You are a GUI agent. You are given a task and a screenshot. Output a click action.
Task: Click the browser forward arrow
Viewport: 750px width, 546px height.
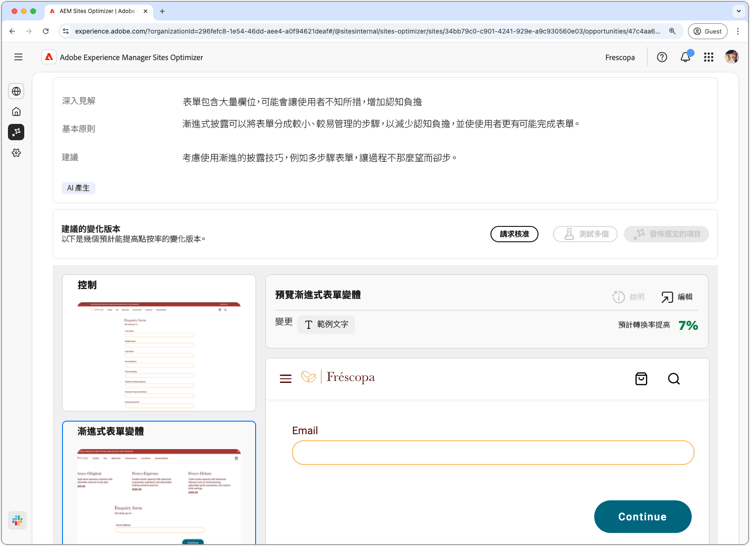point(29,31)
